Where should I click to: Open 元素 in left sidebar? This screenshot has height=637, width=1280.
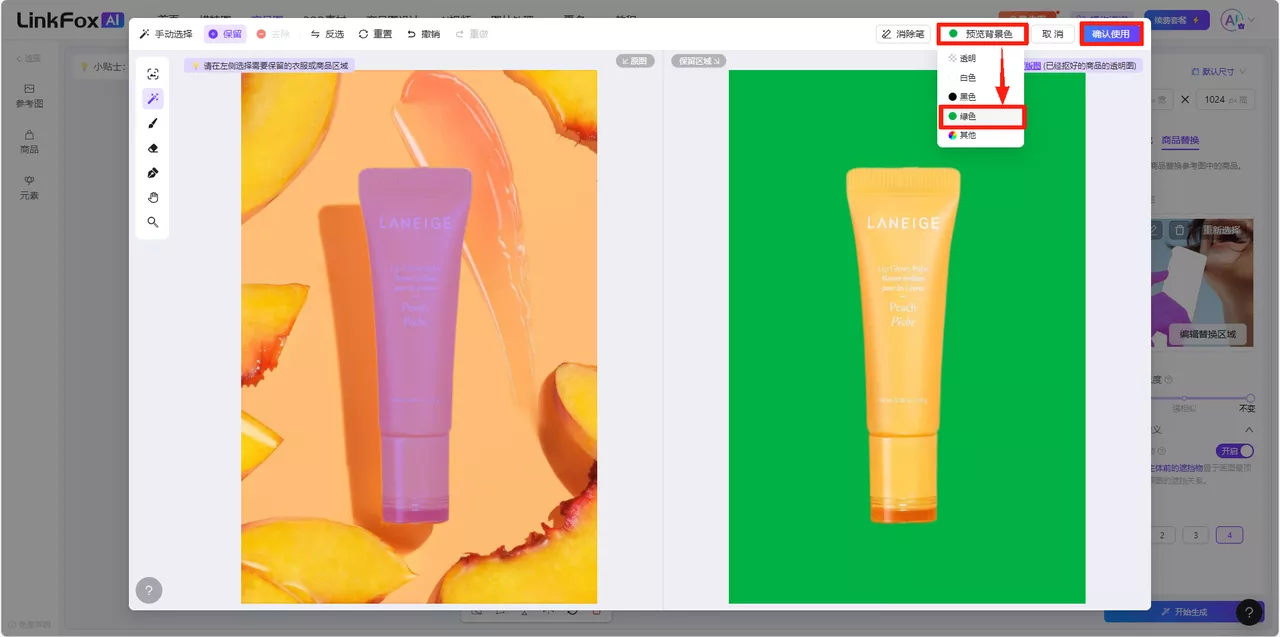click(x=30, y=188)
